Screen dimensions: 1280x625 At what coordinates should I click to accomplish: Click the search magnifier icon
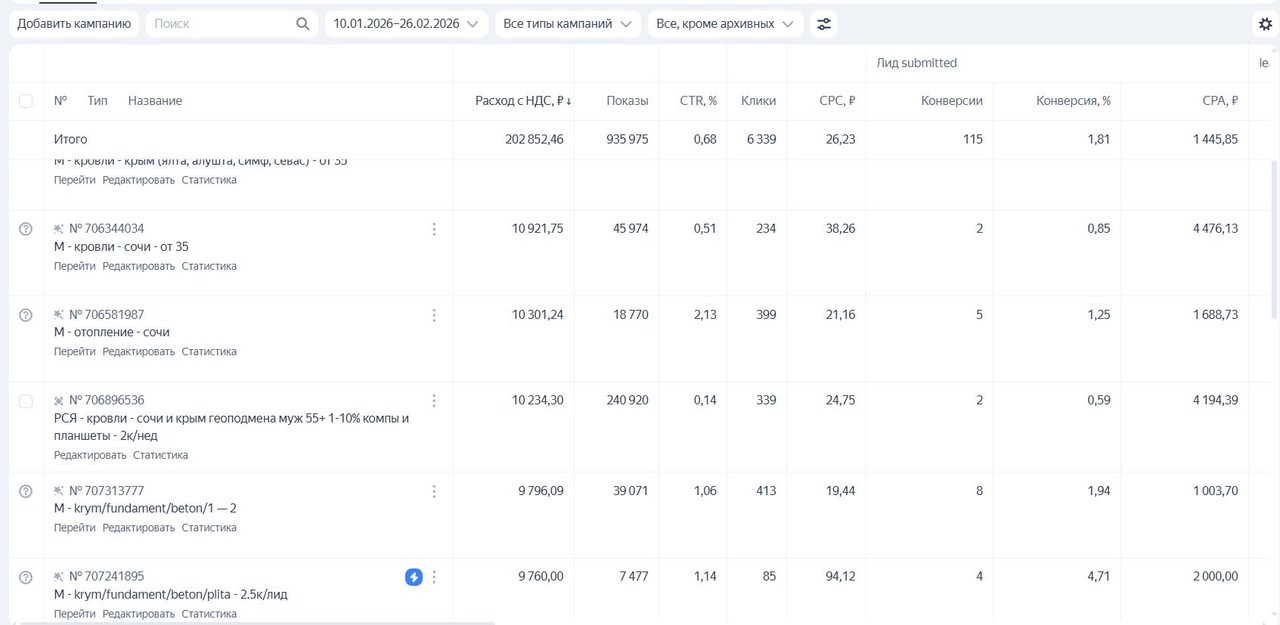coord(303,24)
